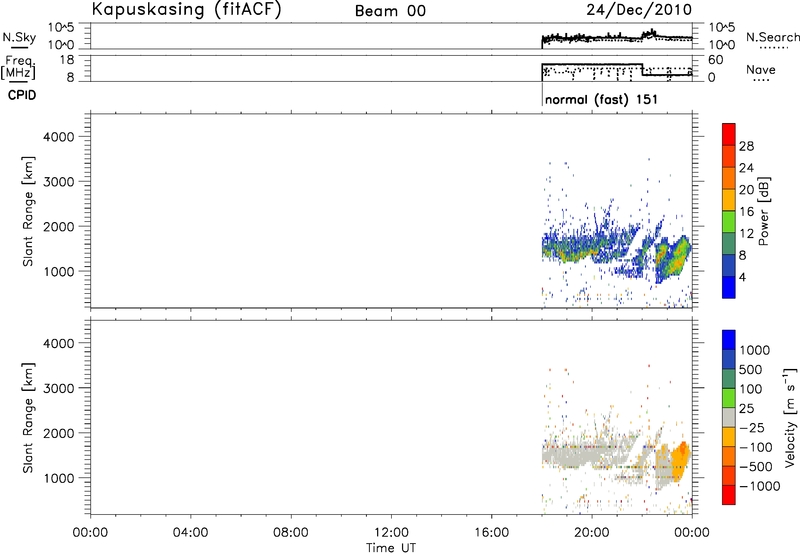Click the "28" label on Power colour bar
The width and height of the screenshot is (800, 554).
tap(746, 146)
